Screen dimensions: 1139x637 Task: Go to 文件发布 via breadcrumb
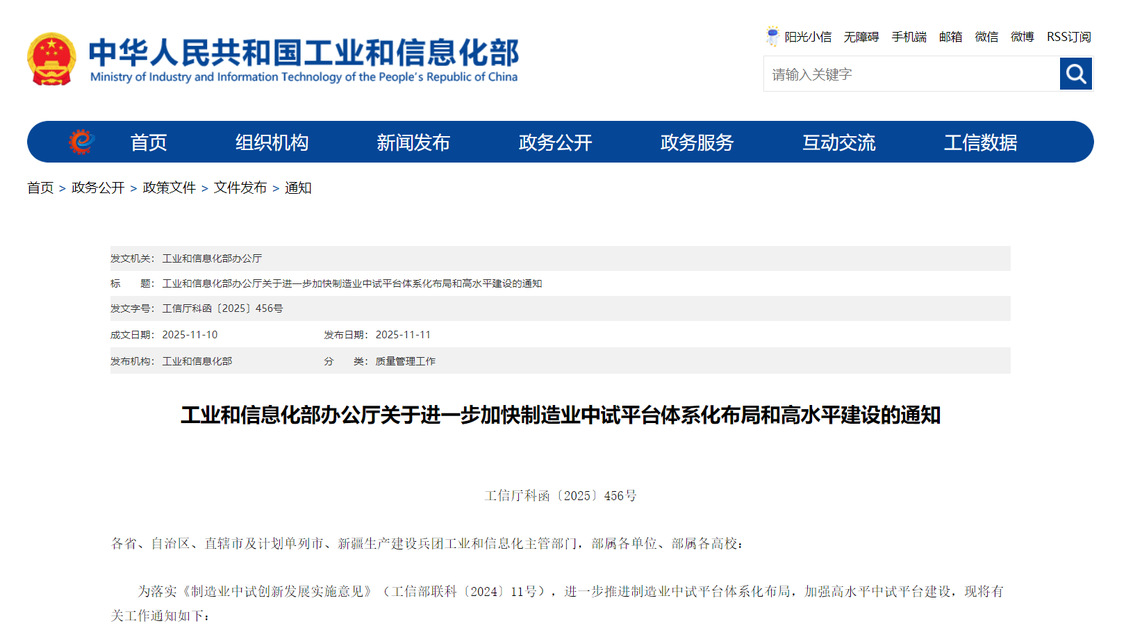[x=240, y=188]
